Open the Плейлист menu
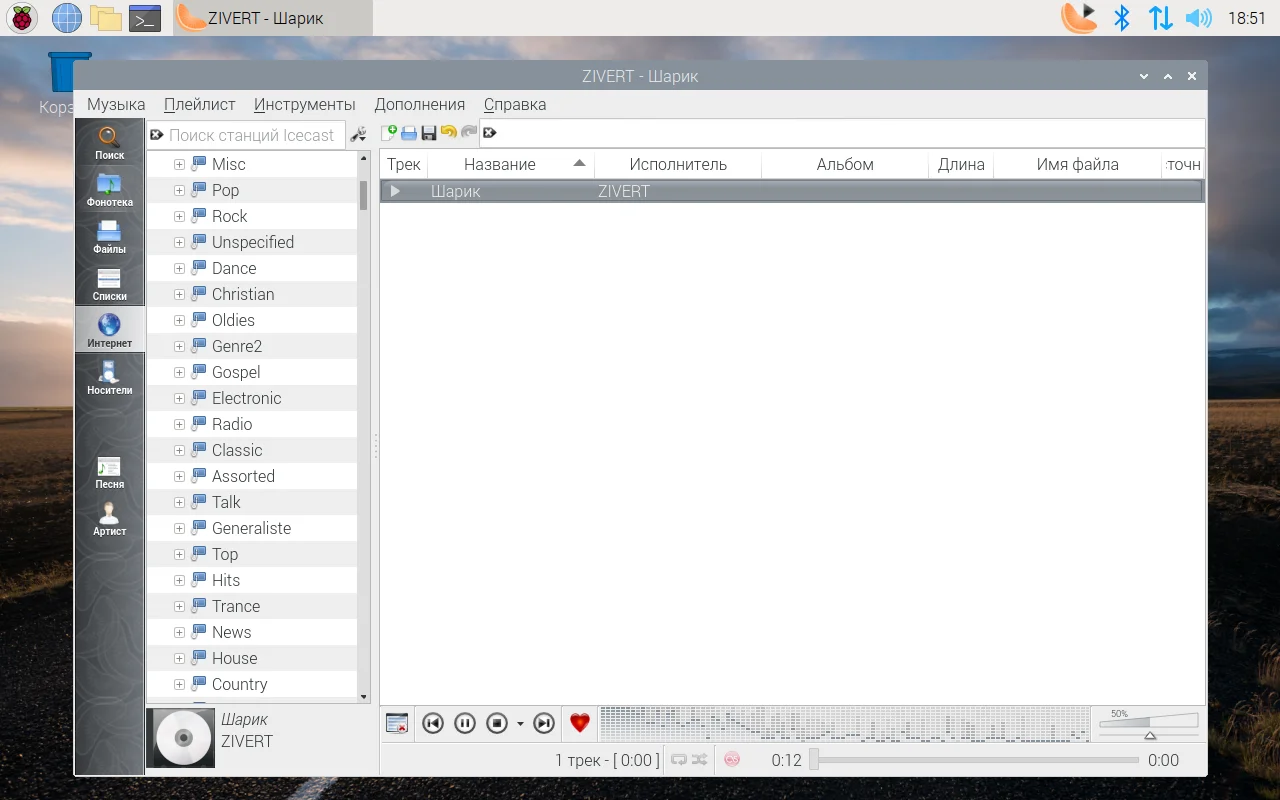The width and height of the screenshot is (1280, 800). pyautogui.click(x=200, y=104)
